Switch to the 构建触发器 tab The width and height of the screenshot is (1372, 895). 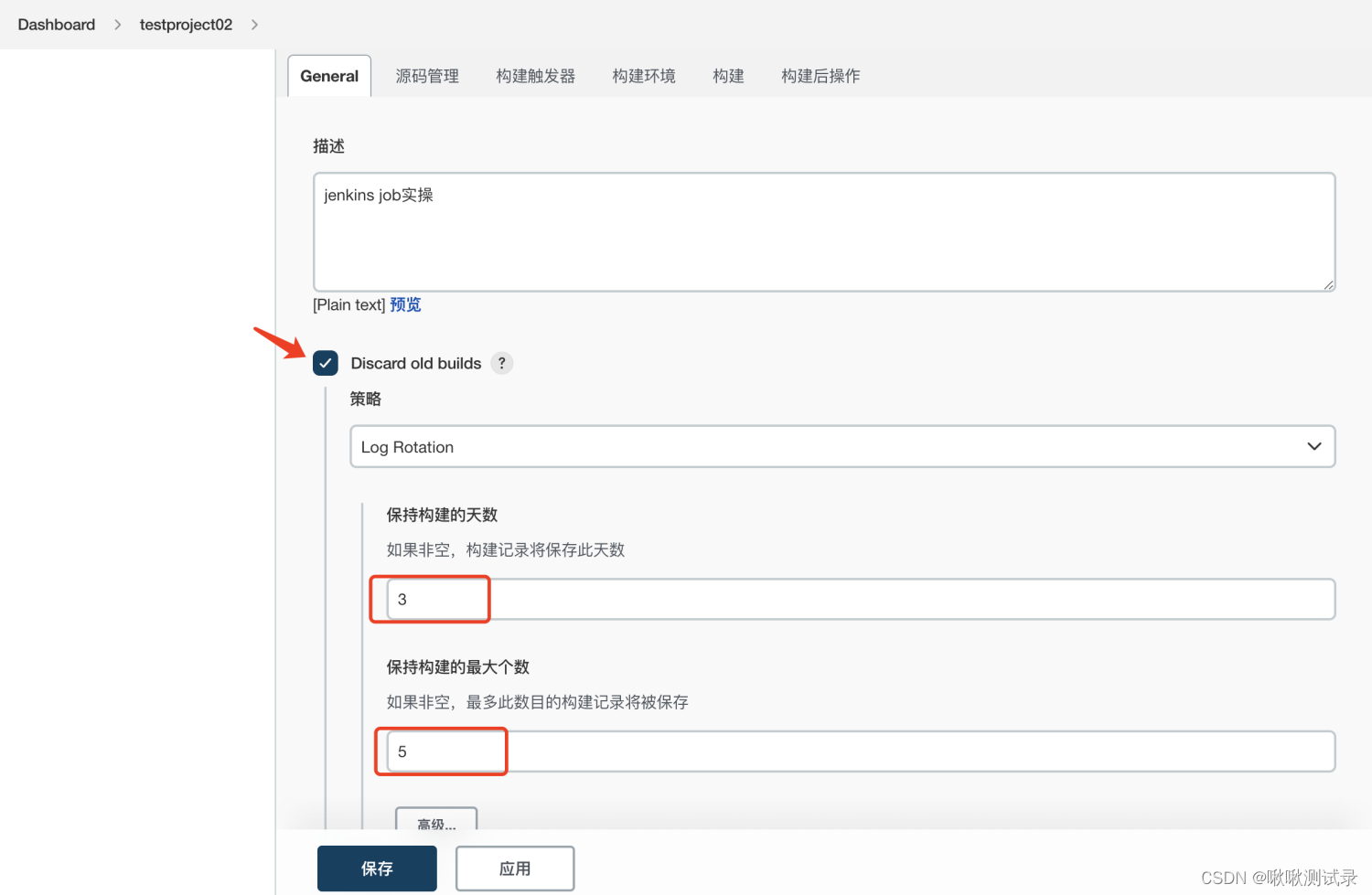tap(536, 76)
